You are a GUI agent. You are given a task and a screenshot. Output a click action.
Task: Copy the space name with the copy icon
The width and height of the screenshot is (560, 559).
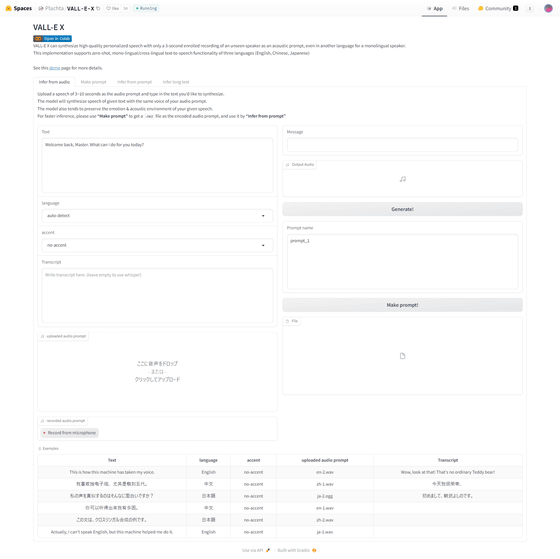98,8
